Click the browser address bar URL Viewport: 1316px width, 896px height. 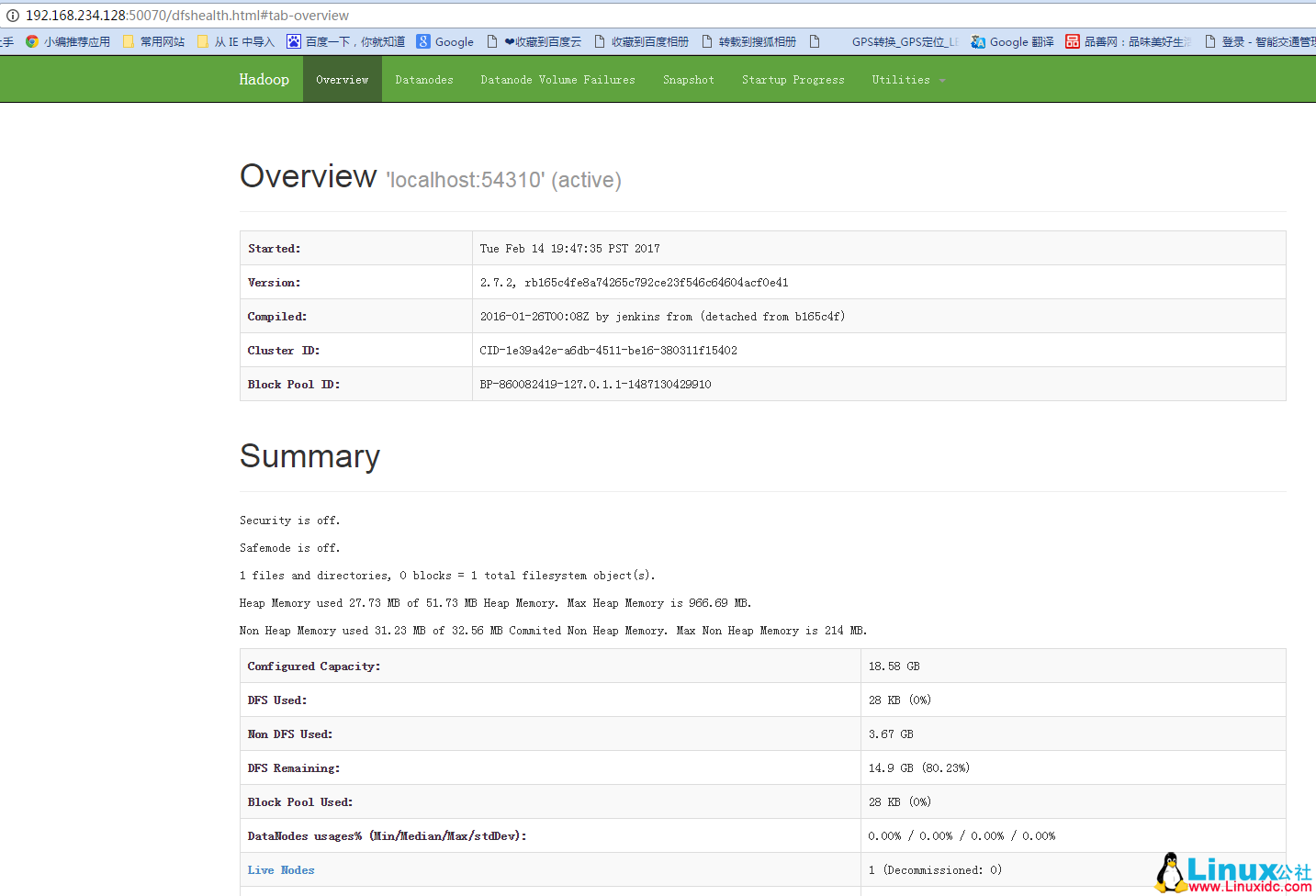click(187, 16)
